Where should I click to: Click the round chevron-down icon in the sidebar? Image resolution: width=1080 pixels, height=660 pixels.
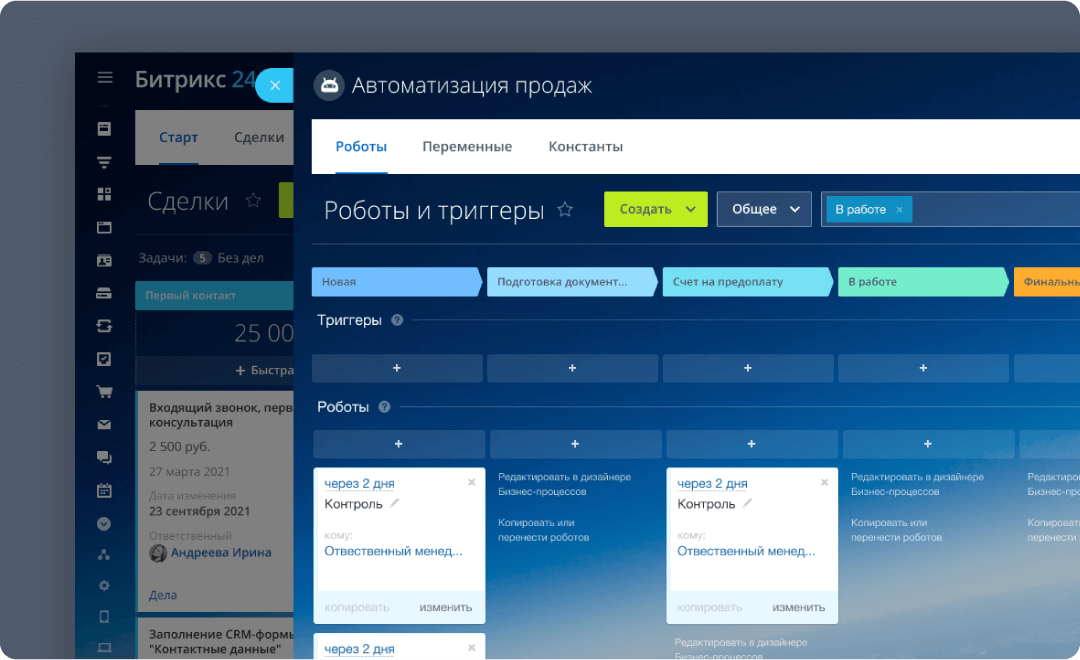104,524
